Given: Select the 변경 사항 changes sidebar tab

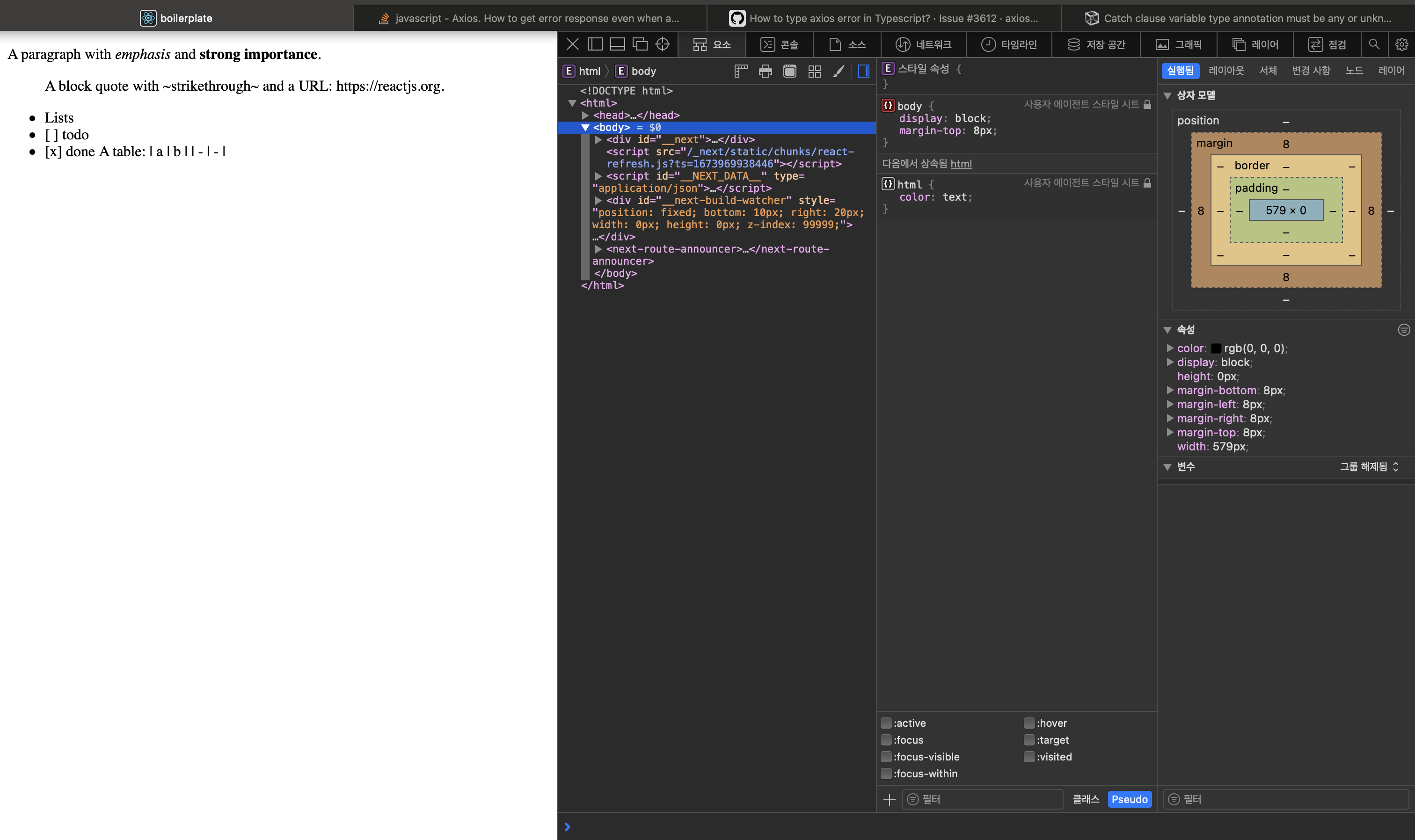Looking at the screenshot, I should pyautogui.click(x=1311, y=71).
